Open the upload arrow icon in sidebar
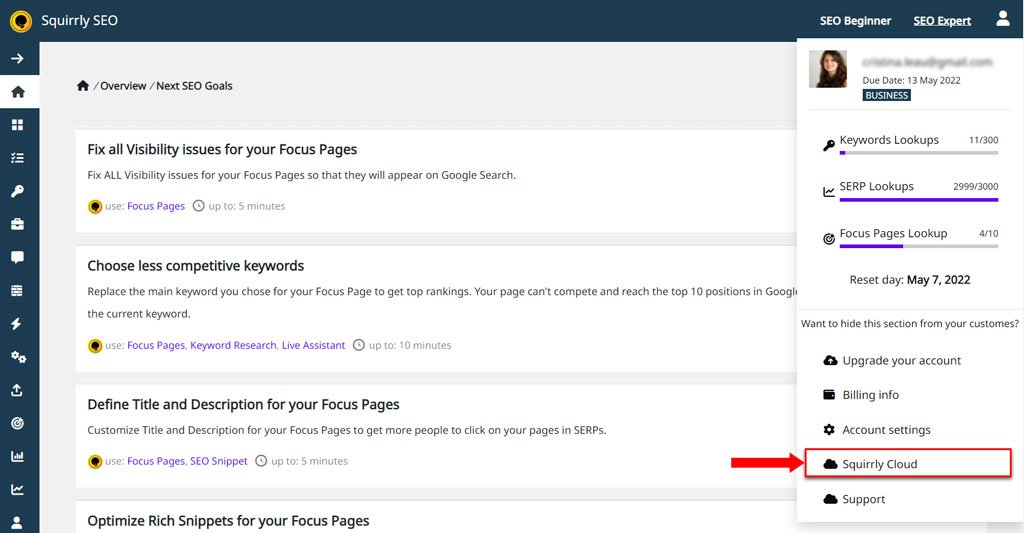The height and width of the screenshot is (533, 1024). (x=18, y=390)
